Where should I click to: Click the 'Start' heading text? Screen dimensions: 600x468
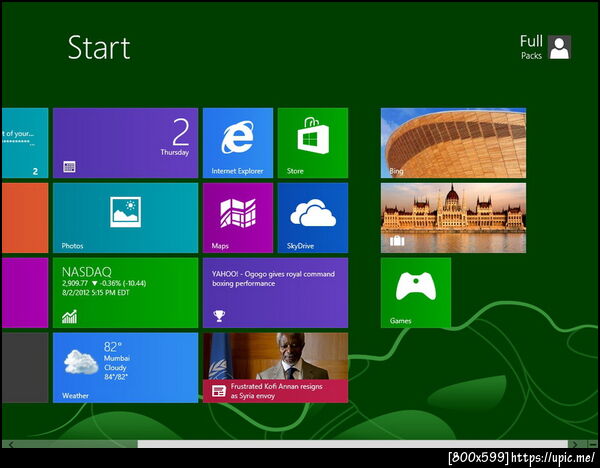[99, 47]
